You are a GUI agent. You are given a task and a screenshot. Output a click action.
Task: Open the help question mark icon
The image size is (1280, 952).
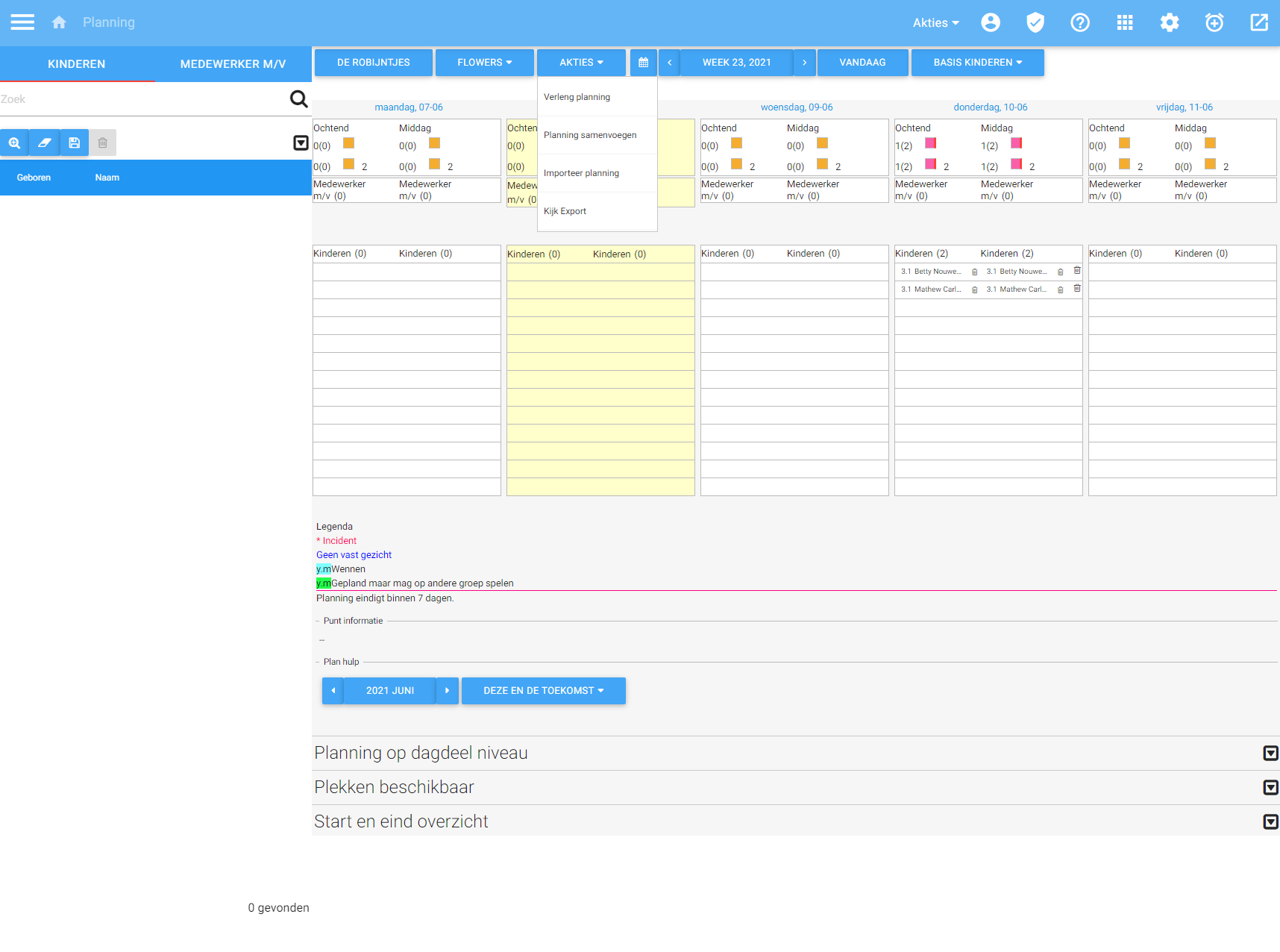click(x=1079, y=22)
